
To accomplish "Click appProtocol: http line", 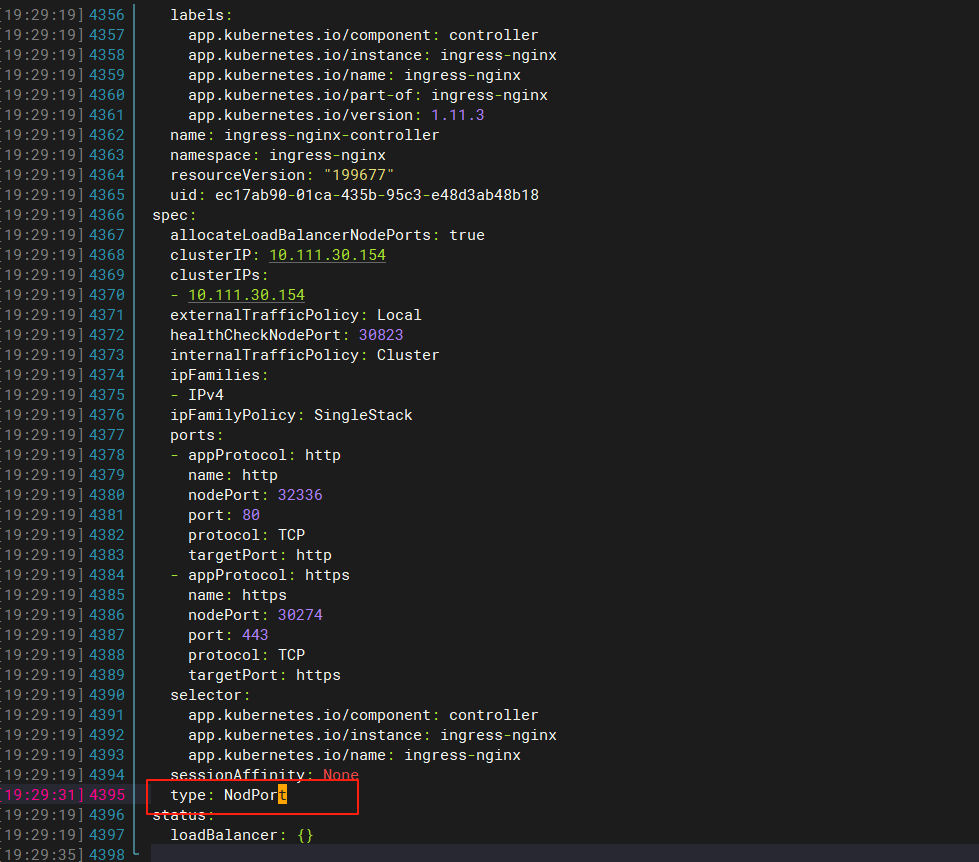I will (x=264, y=455).
